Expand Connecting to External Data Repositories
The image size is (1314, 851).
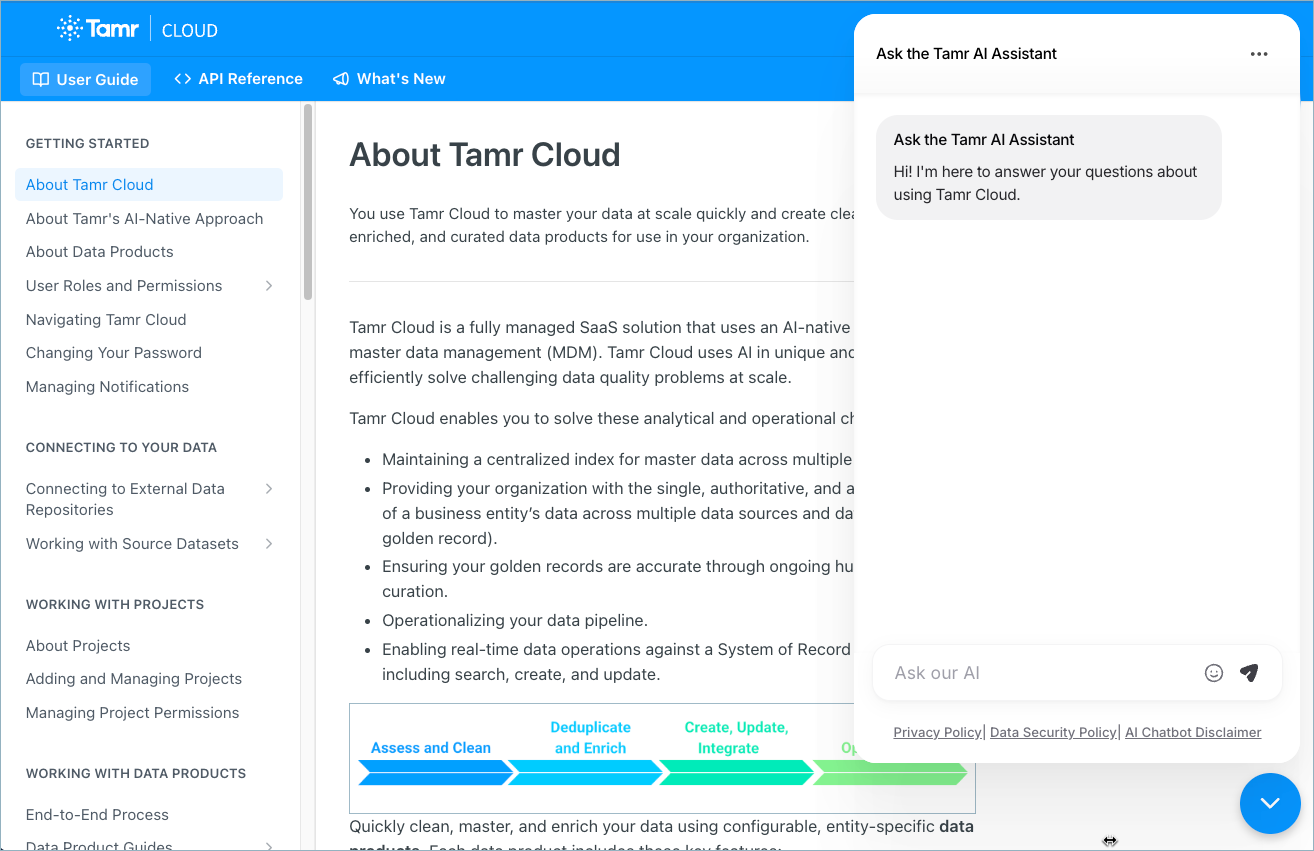(x=269, y=488)
